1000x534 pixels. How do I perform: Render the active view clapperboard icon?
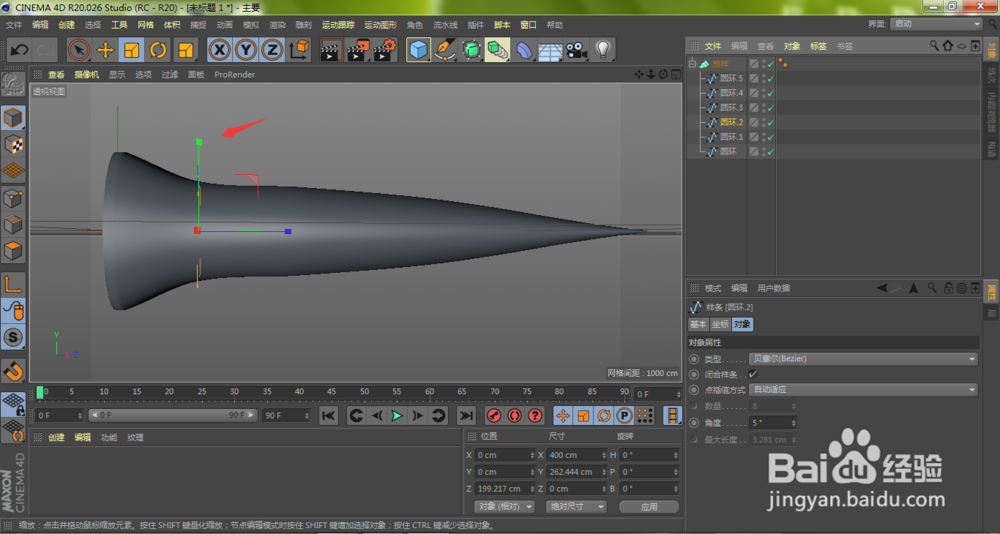[331, 50]
